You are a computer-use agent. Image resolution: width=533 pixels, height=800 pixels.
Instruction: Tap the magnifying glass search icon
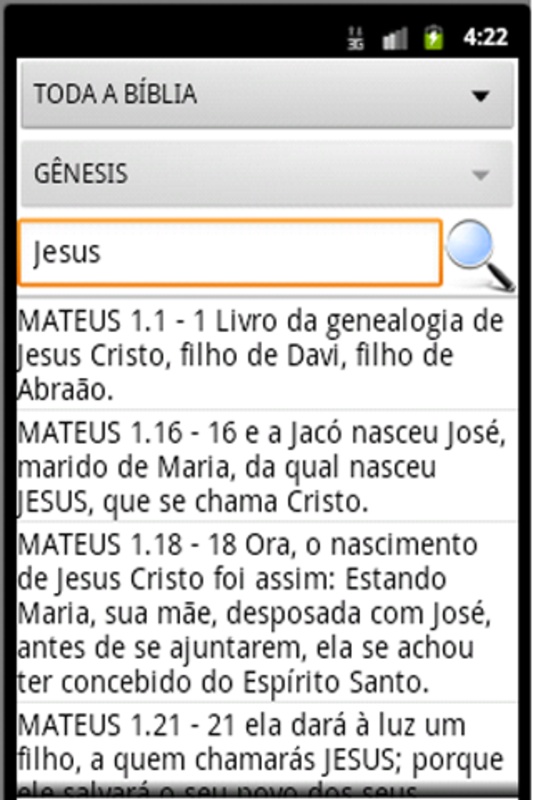(x=480, y=255)
